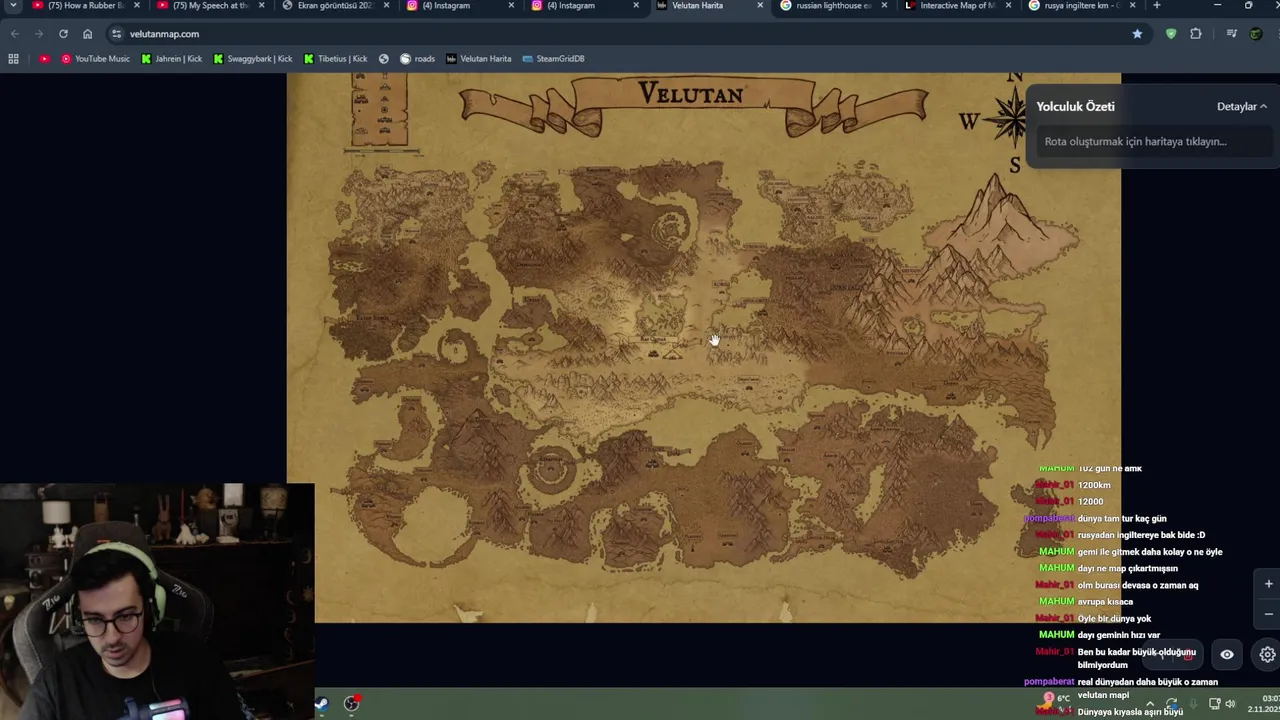Open the tab search dropdown arrow

coord(13,6)
